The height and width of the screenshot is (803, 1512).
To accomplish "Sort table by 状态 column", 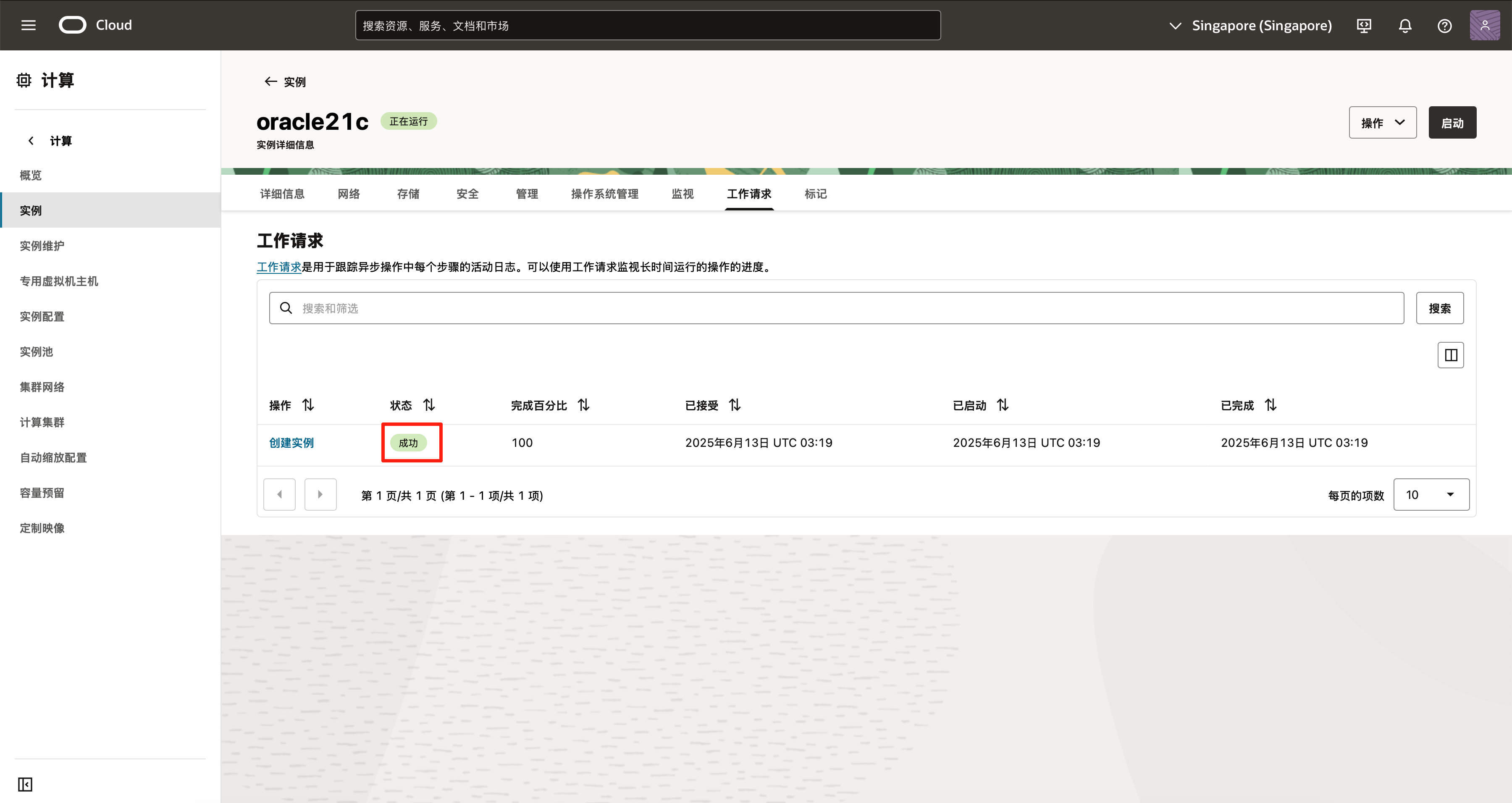I will (x=429, y=405).
